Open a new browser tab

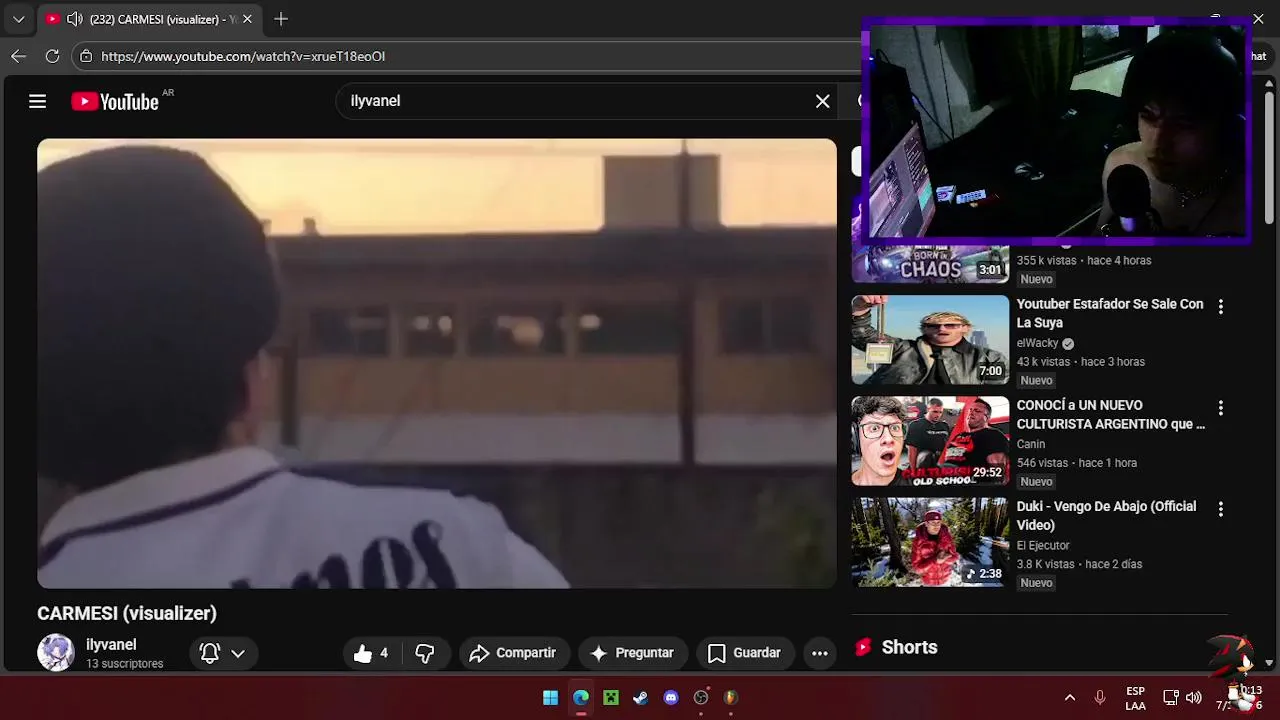click(x=281, y=19)
